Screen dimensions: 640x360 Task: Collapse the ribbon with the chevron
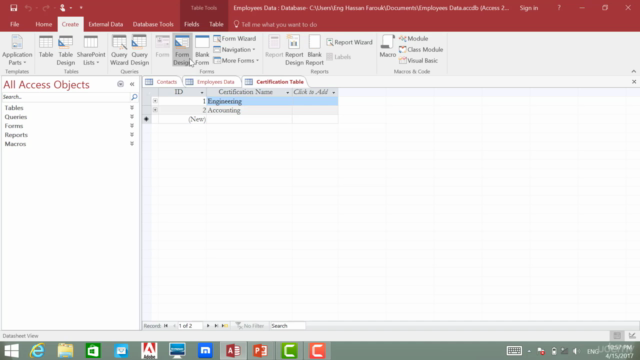tap(633, 71)
